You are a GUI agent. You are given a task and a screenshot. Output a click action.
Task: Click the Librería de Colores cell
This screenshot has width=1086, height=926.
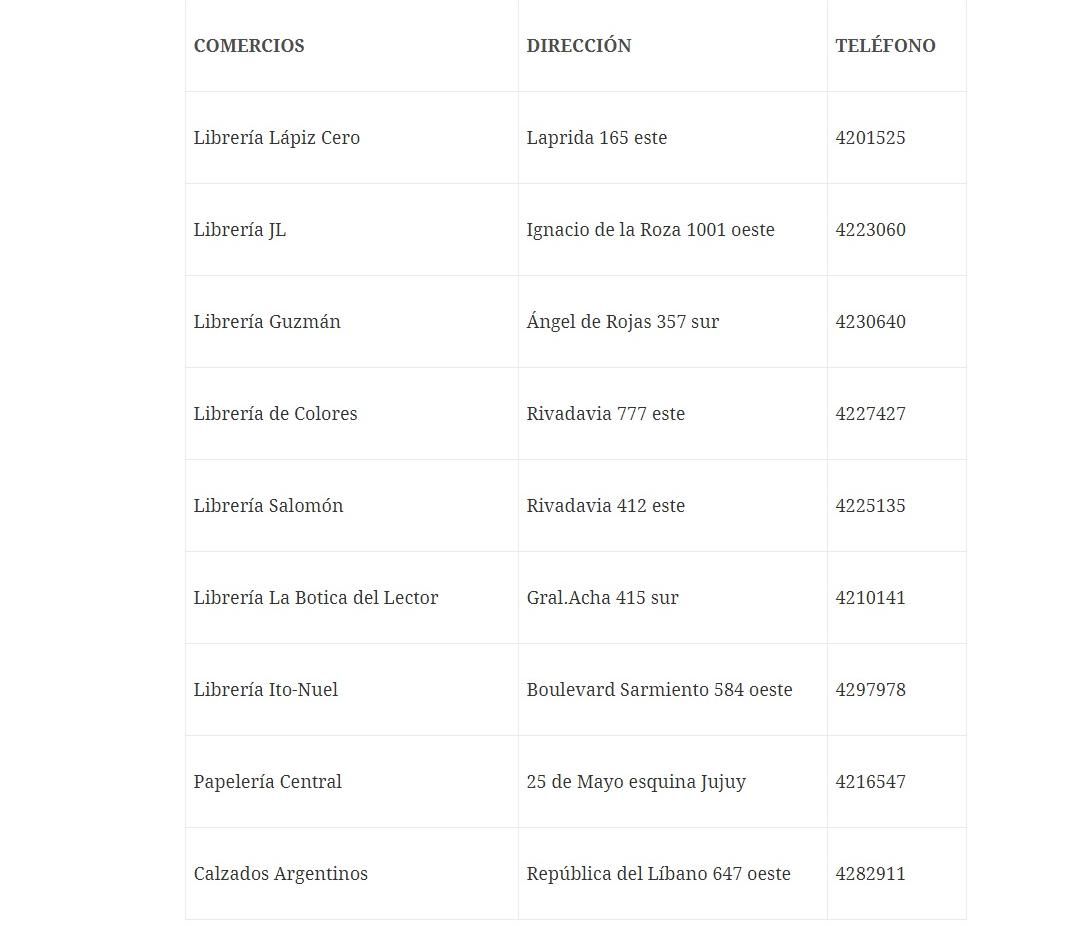[275, 414]
